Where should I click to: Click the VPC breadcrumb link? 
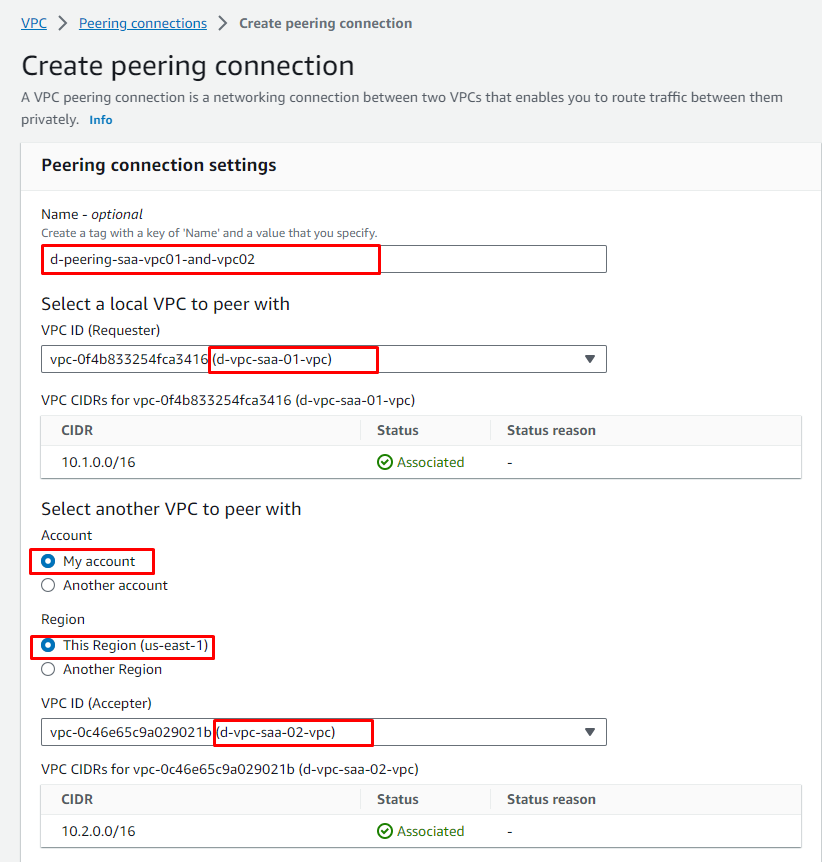[34, 23]
